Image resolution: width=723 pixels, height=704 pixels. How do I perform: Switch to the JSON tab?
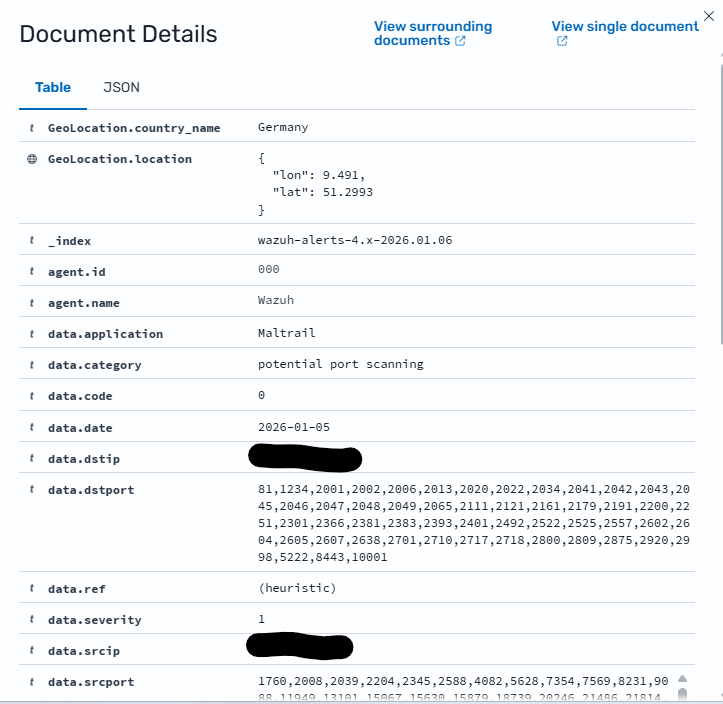click(x=121, y=87)
